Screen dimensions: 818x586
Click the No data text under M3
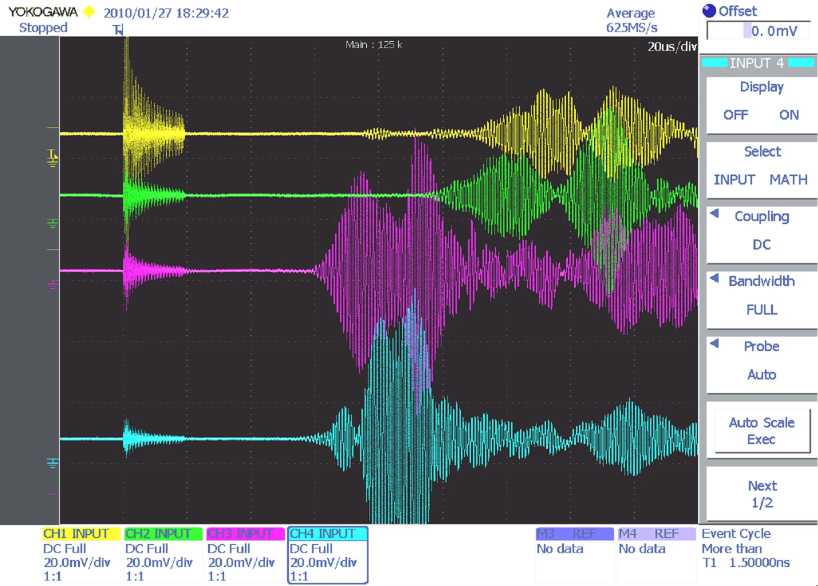click(x=560, y=548)
